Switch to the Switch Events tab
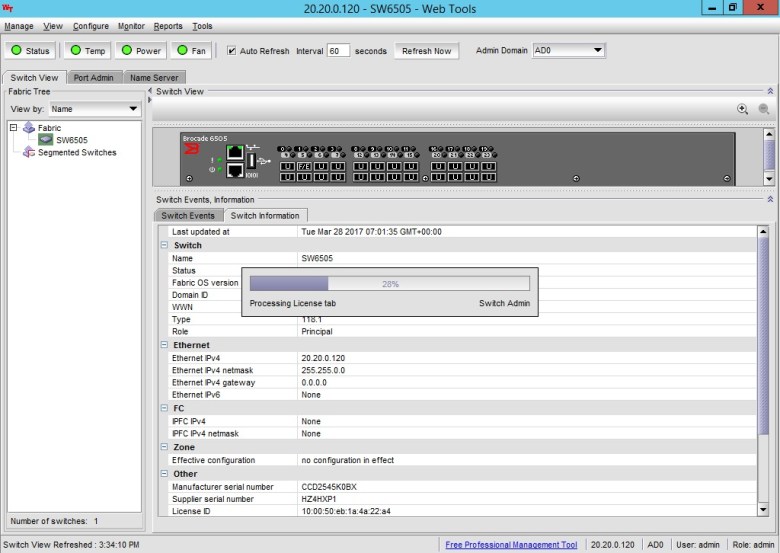Image resolution: width=780 pixels, height=553 pixels. [x=188, y=215]
